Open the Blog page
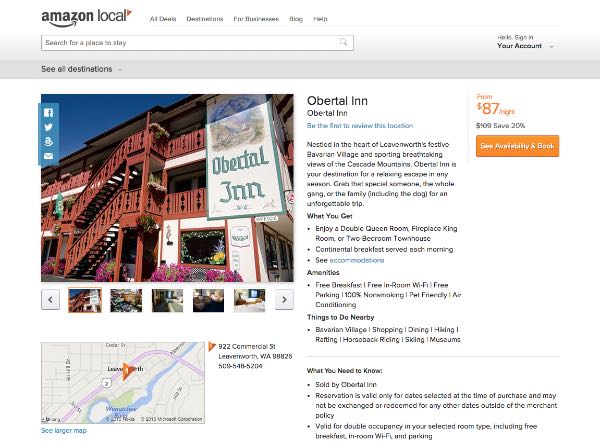 [x=295, y=19]
